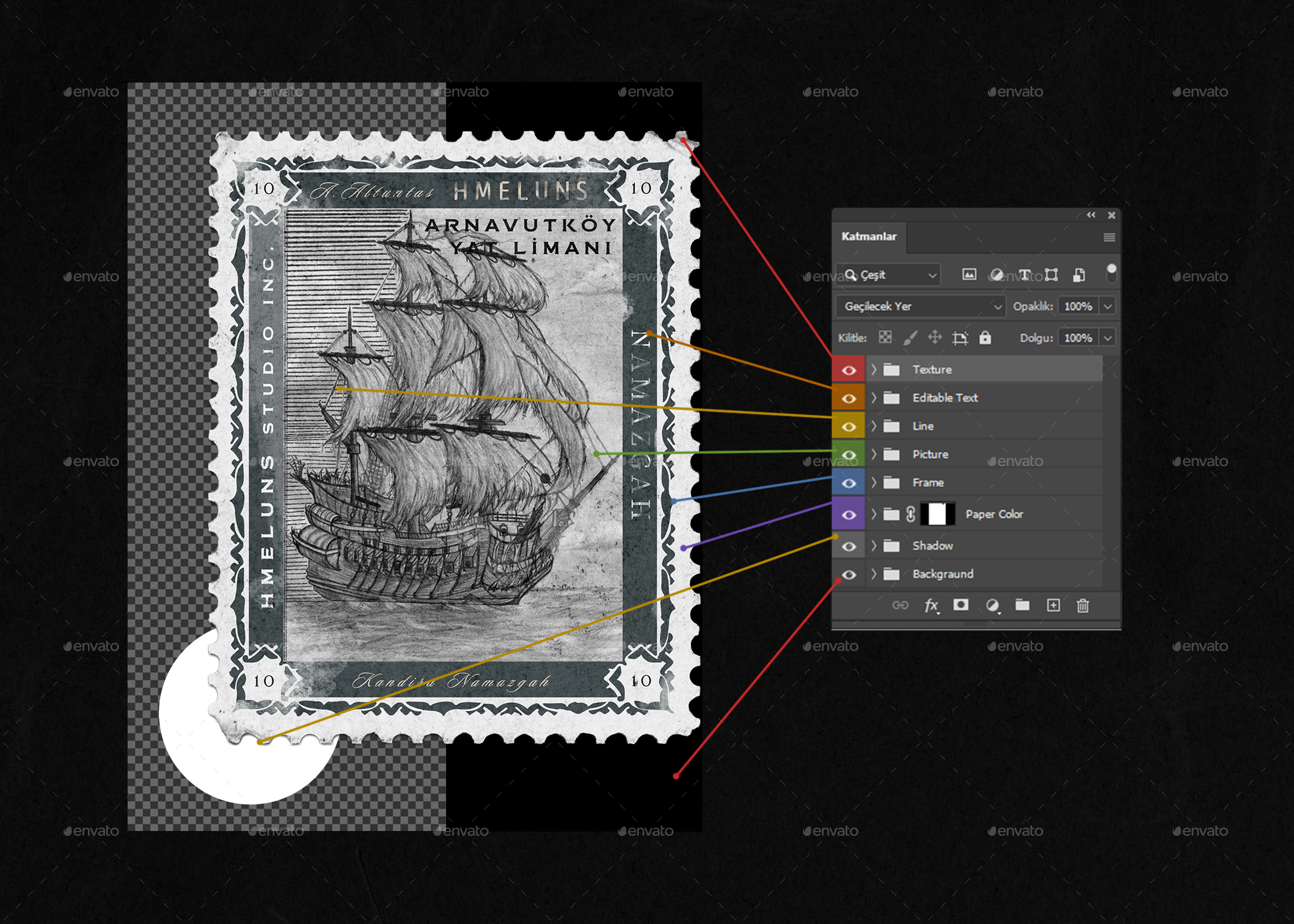Select the Line layer name

click(923, 426)
